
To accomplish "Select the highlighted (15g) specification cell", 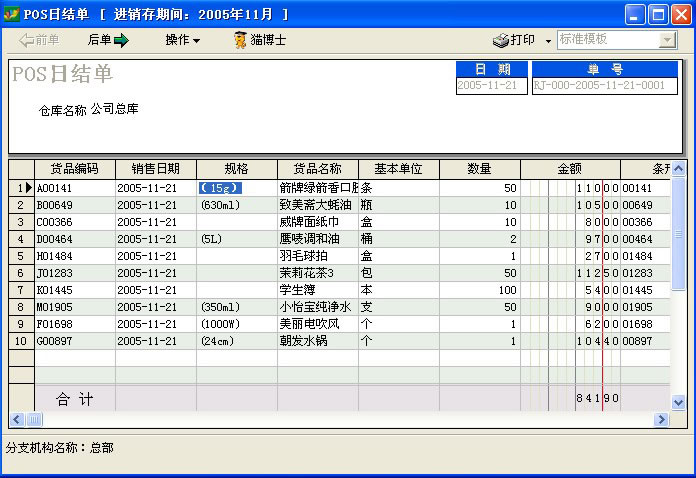I will (220, 188).
